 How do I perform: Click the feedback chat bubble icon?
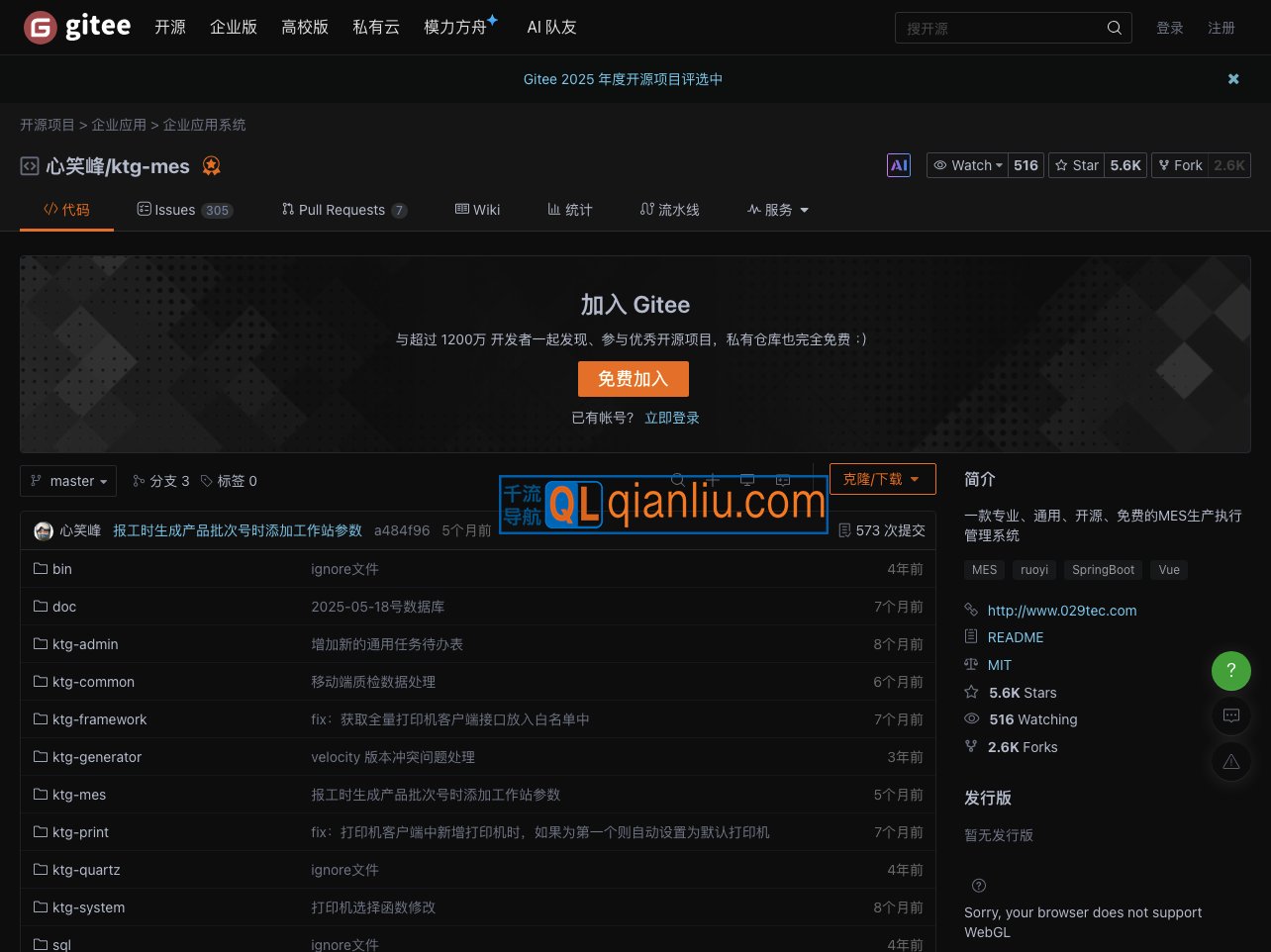(x=1230, y=715)
